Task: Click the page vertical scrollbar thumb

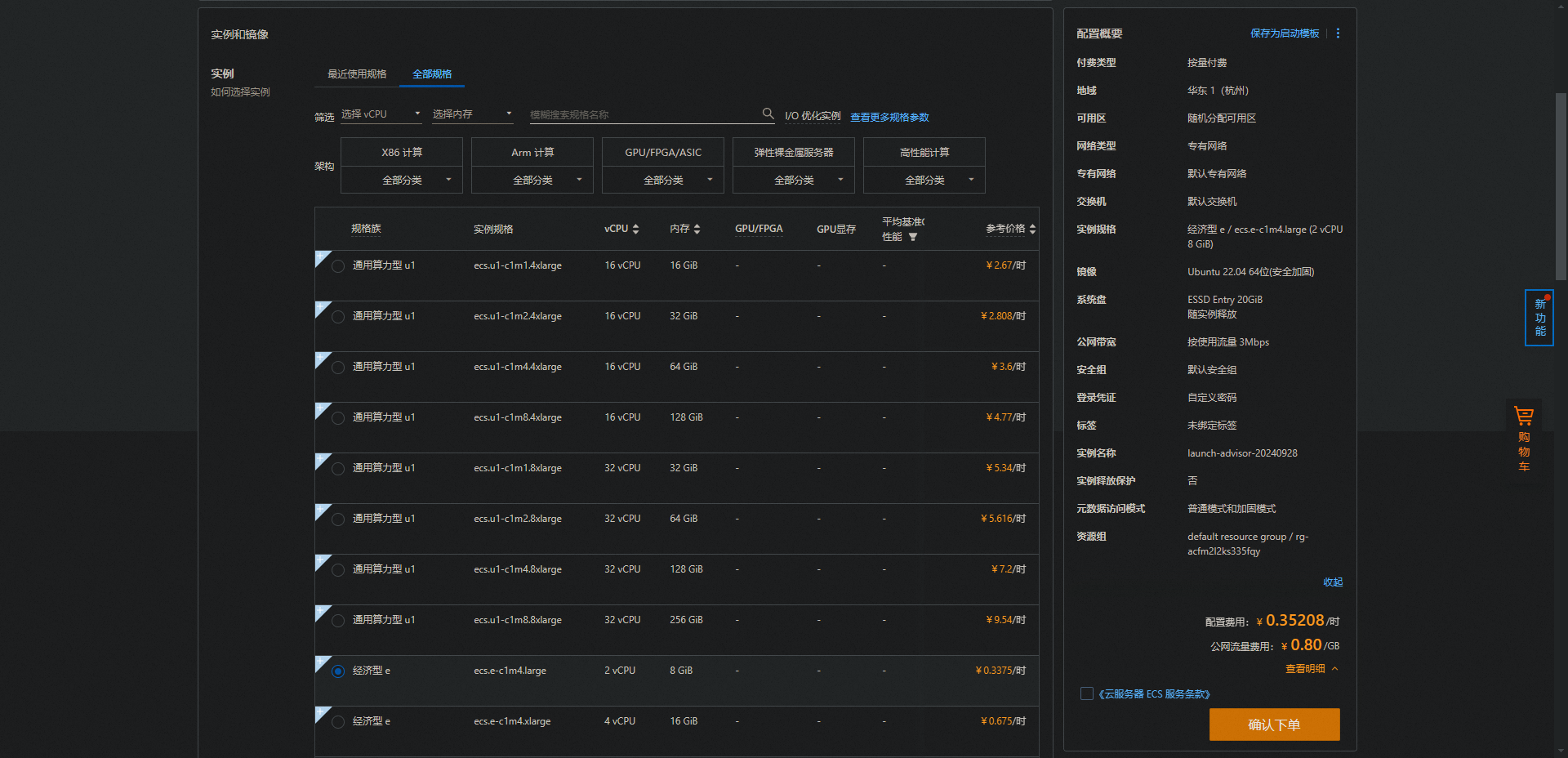Action: (x=1561, y=186)
